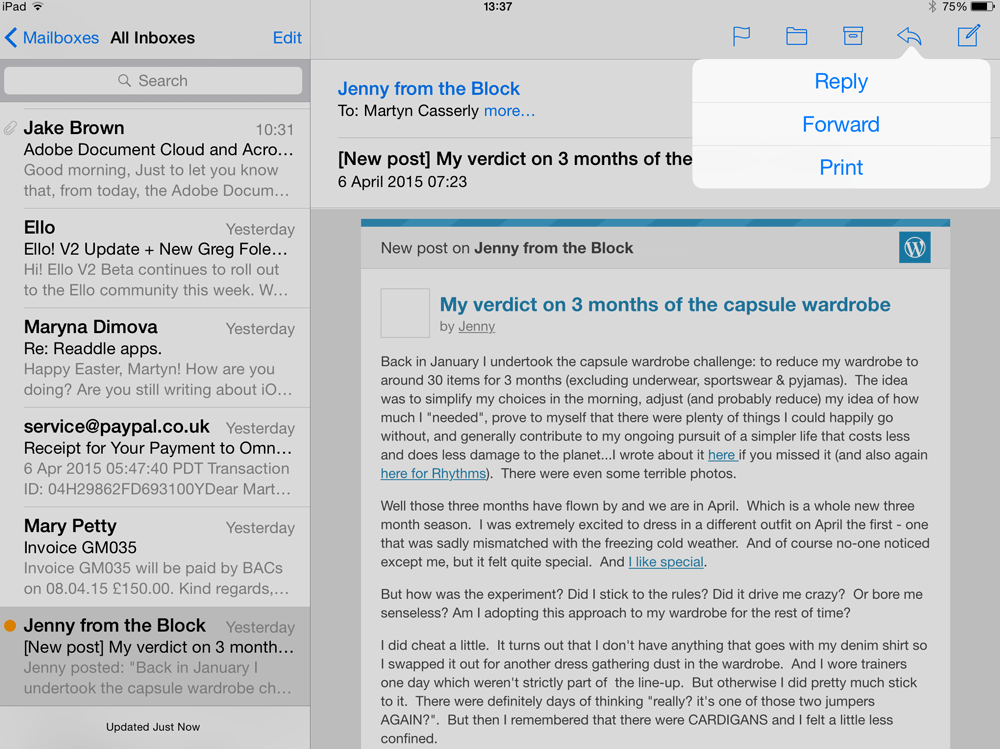Choose Forward from the action menu
The height and width of the screenshot is (749, 1000).
[x=841, y=124]
